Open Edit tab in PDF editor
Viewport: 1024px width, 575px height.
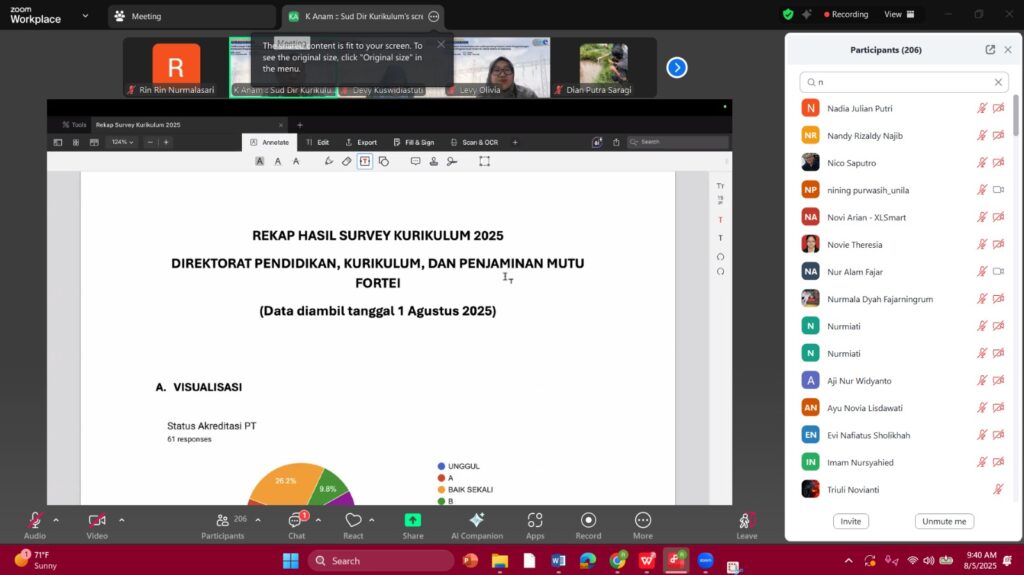pos(317,142)
